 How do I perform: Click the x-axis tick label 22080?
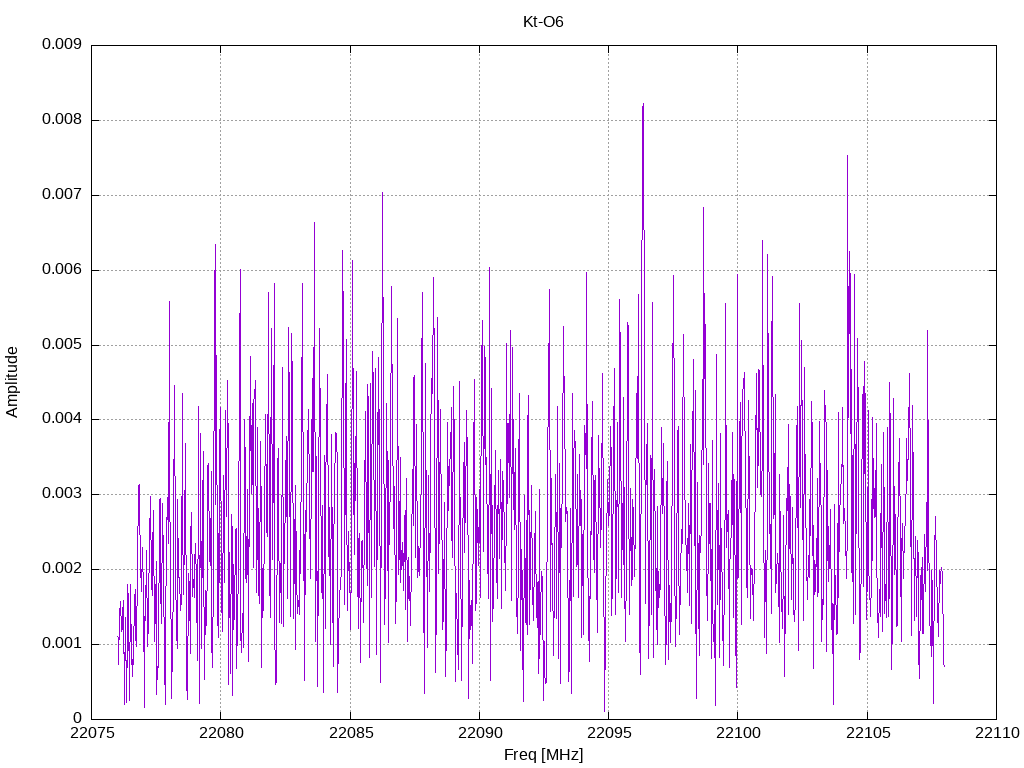pos(221,733)
